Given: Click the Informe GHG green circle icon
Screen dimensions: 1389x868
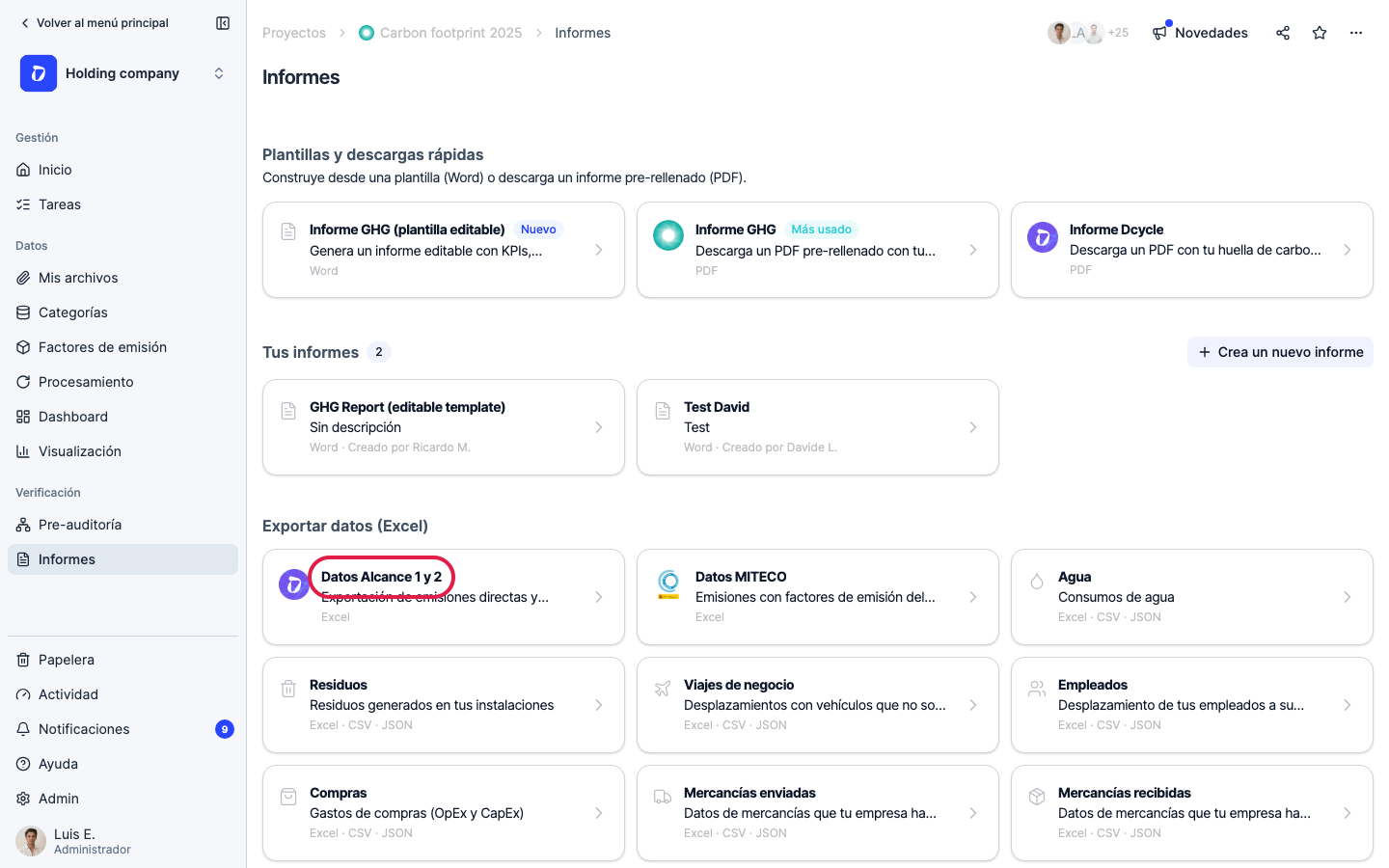Looking at the screenshot, I should 668,235.
